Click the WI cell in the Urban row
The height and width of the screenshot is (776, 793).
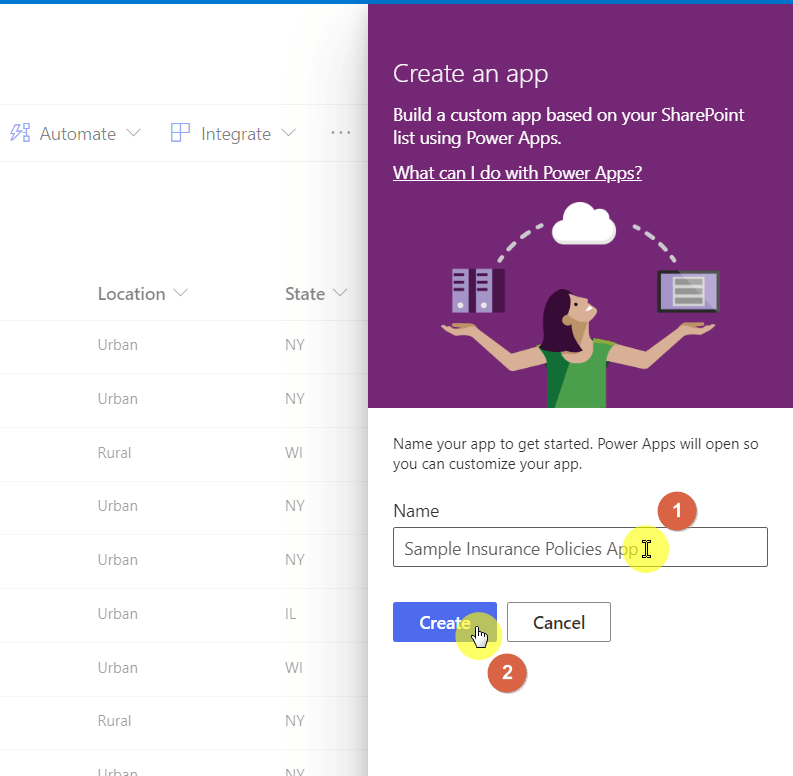(x=294, y=668)
